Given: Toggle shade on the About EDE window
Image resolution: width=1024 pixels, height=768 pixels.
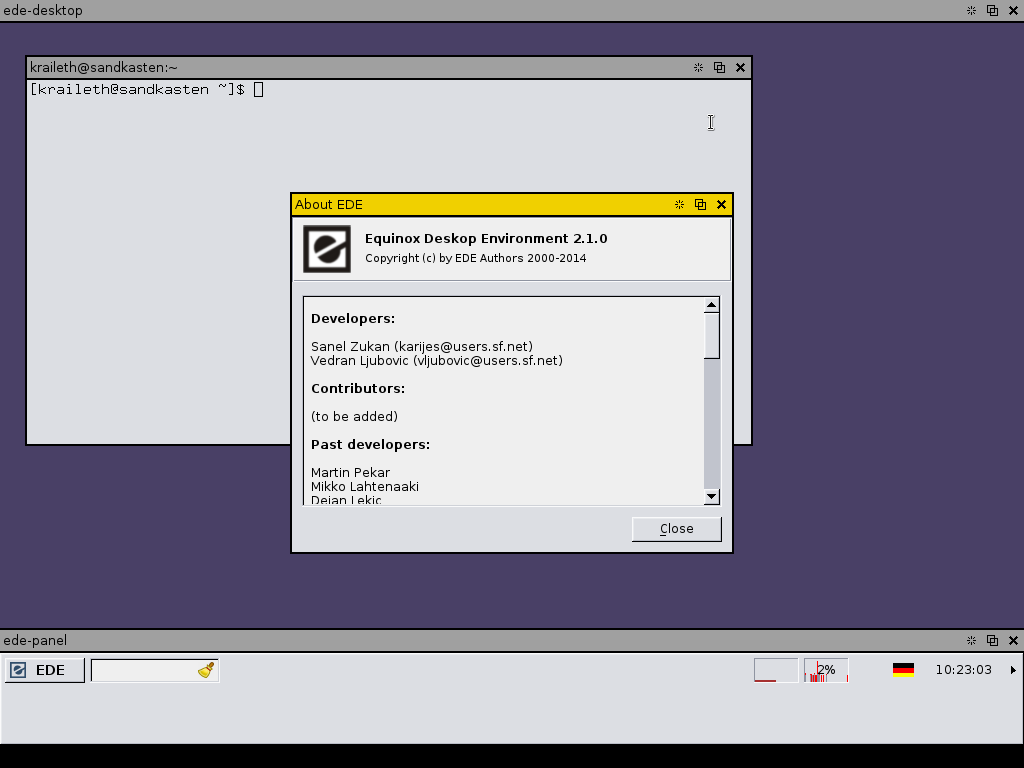Looking at the screenshot, I should [679, 204].
